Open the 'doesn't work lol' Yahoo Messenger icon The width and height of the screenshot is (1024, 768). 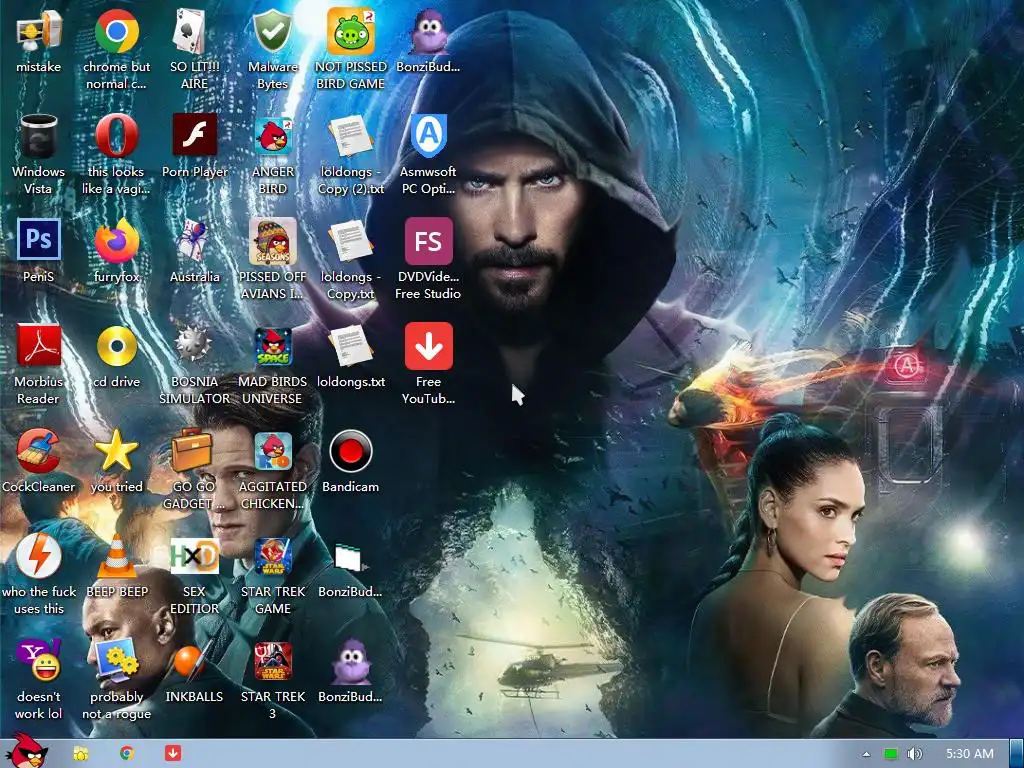coord(39,660)
